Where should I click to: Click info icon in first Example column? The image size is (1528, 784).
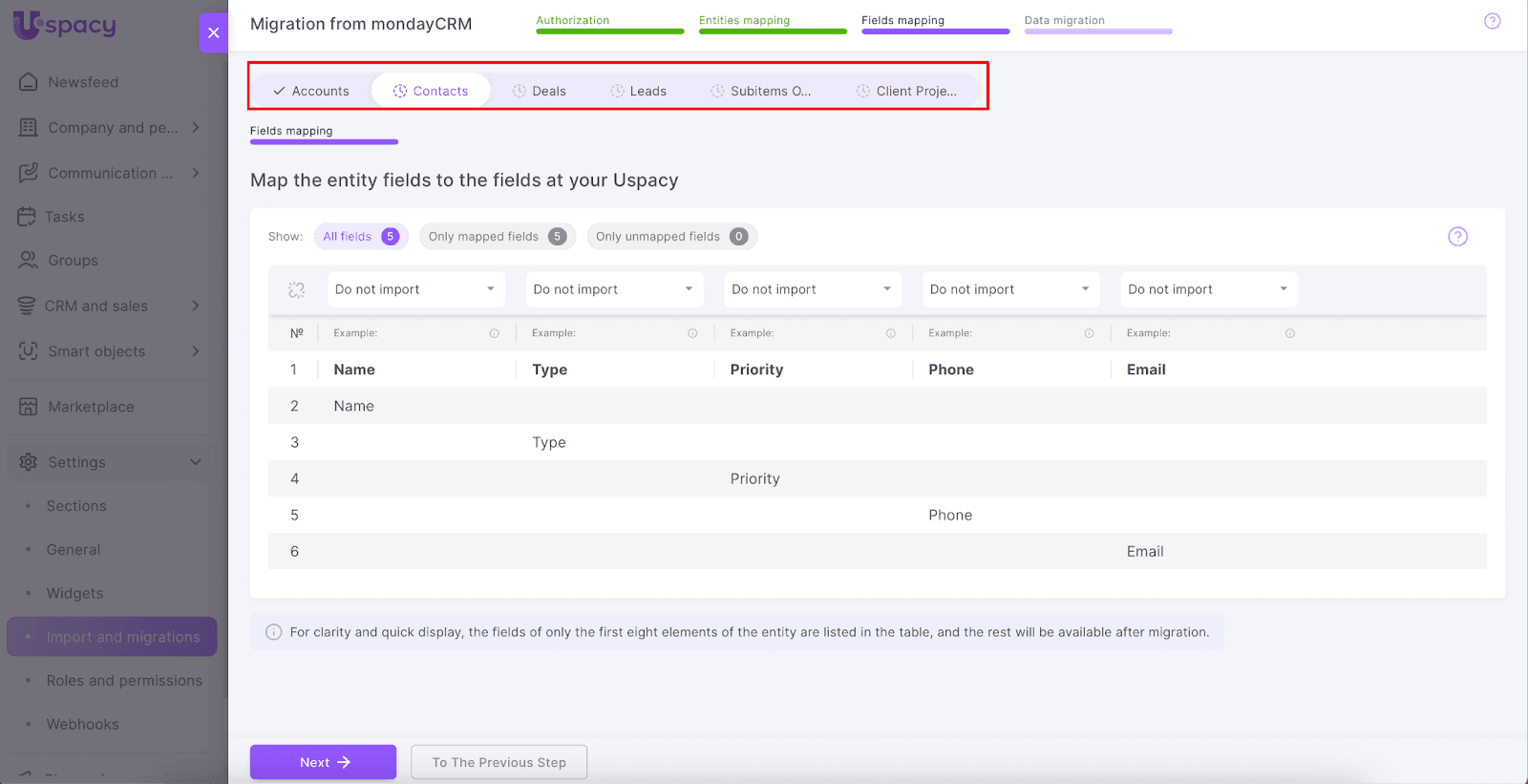pyautogui.click(x=495, y=333)
